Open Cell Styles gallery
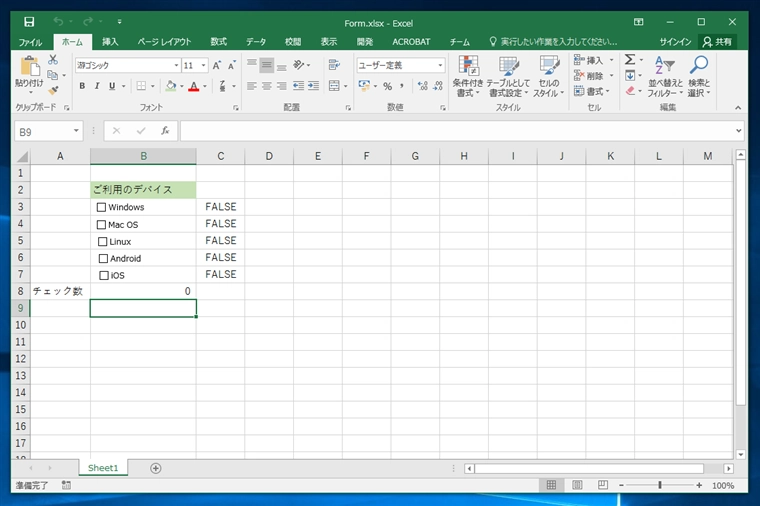Screen dimensions: 760x506 coord(549,77)
